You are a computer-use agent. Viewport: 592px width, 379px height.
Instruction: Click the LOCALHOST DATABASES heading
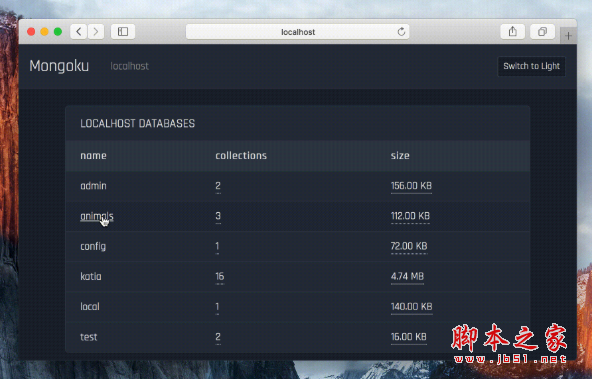[137, 123]
